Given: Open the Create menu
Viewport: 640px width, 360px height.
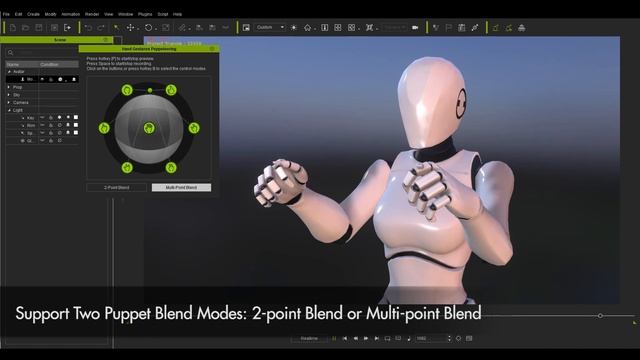Looking at the screenshot, I should [33, 14].
